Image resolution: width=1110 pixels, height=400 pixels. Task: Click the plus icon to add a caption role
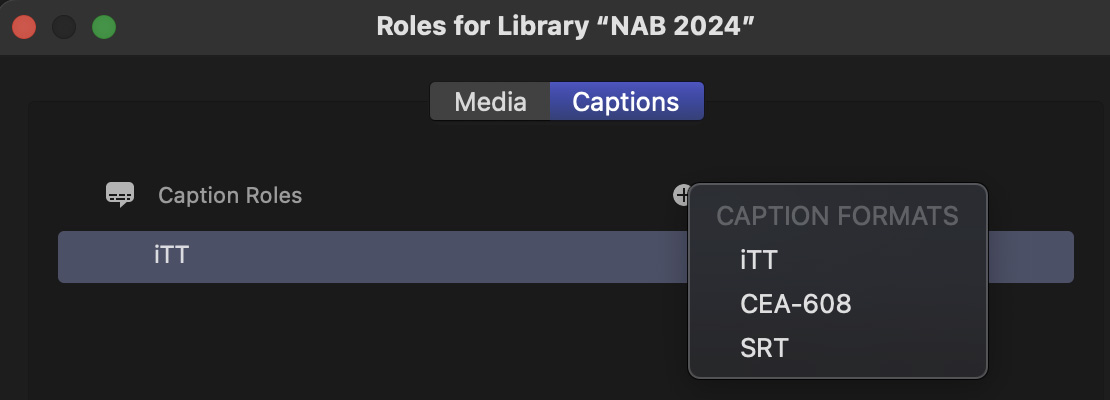pyautogui.click(x=680, y=195)
